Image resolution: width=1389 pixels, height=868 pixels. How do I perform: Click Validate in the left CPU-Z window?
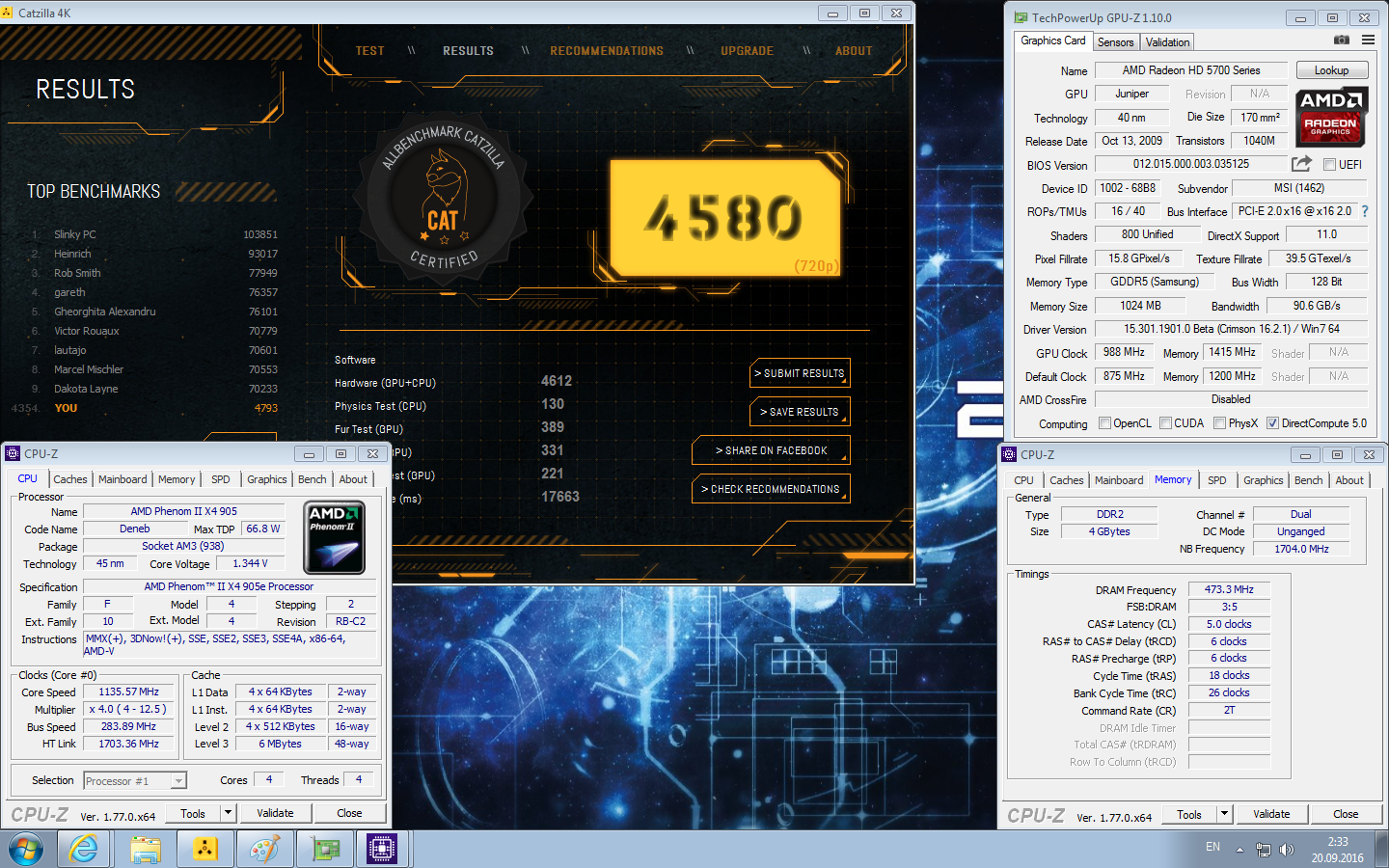click(275, 813)
